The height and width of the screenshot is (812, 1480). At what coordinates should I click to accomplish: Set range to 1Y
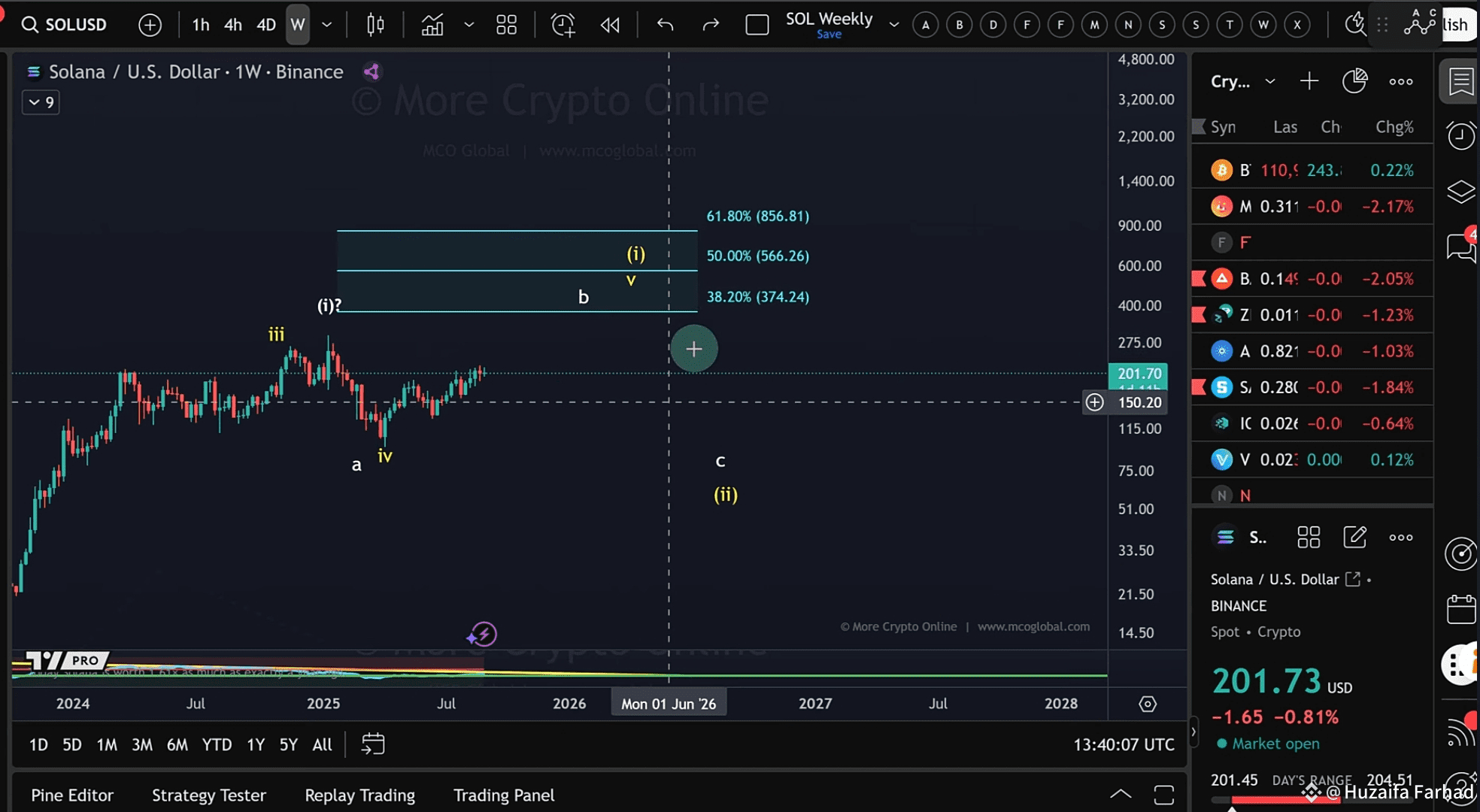tap(256, 744)
